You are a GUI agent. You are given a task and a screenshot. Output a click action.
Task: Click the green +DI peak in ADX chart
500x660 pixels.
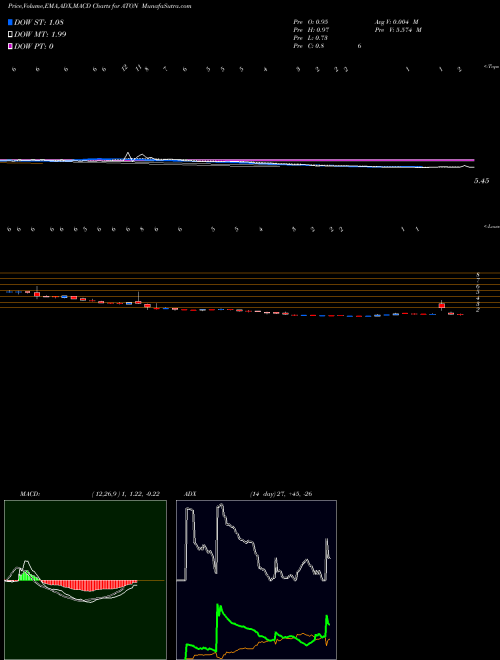(x=219, y=607)
